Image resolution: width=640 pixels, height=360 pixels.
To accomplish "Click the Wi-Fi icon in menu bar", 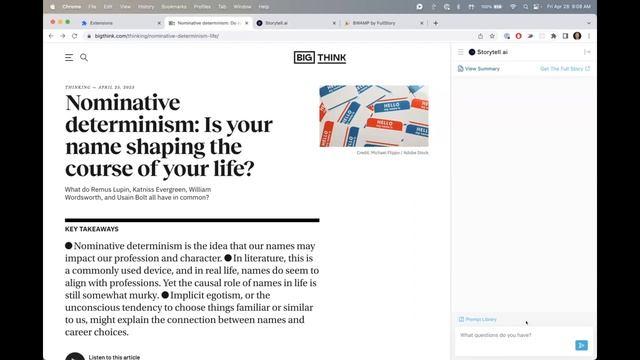I will click(x=513, y=7).
